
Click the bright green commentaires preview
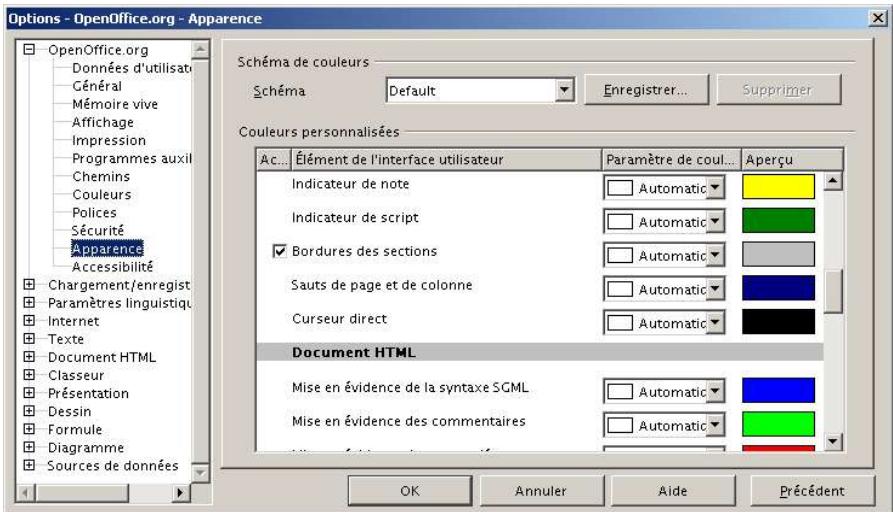click(x=778, y=424)
